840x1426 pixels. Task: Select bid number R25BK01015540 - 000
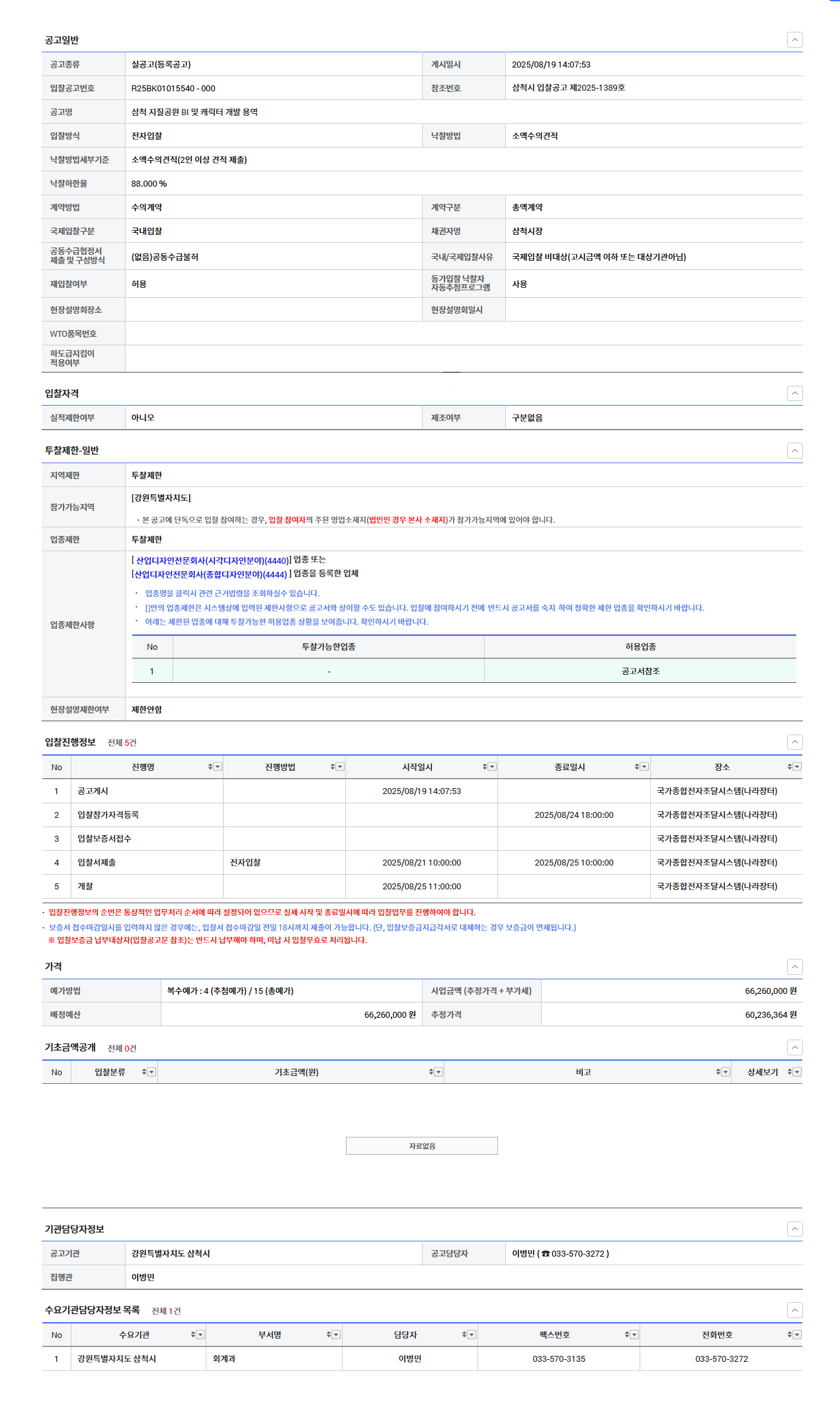173,89
